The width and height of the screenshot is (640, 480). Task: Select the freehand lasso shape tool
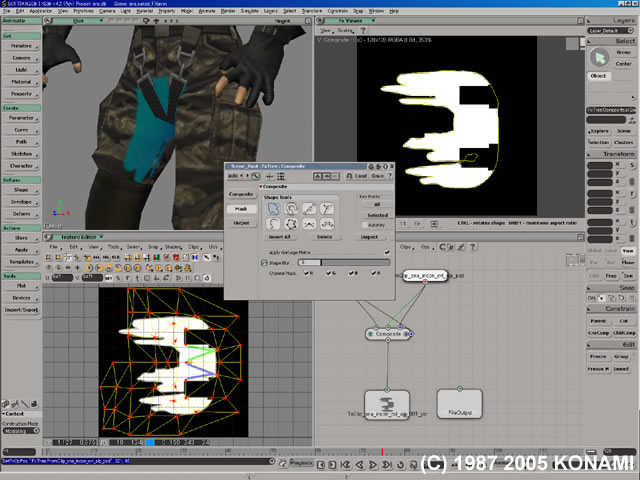[291, 209]
